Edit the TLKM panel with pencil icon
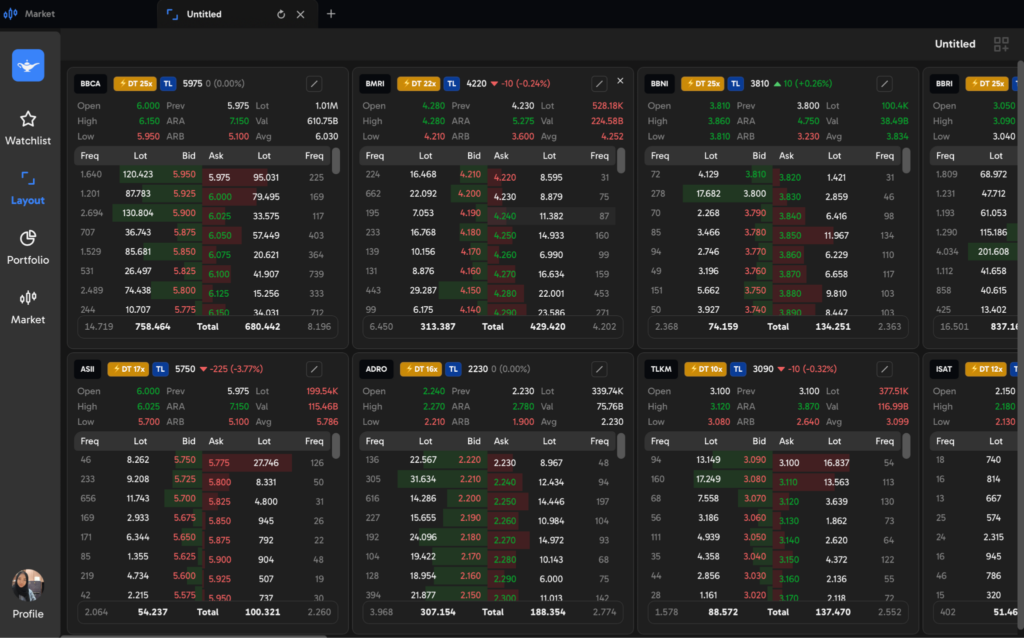Image resolution: width=1024 pixels, height=638 pixels. click(x=884, y=369)
